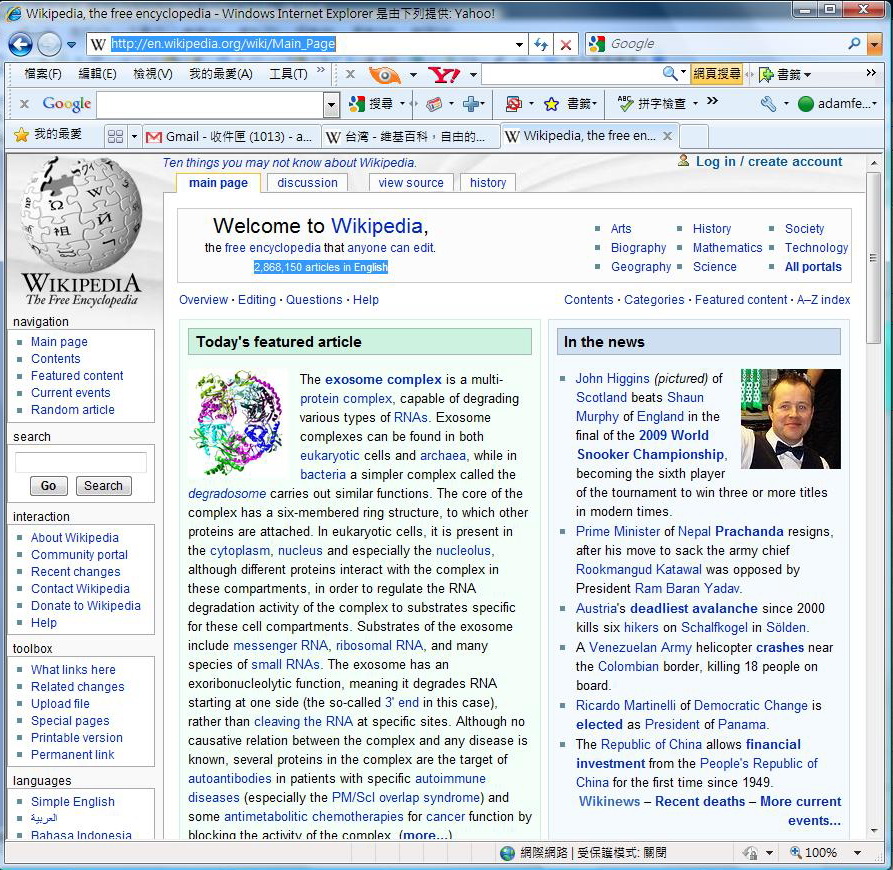Click the Quick Tabs grid icon
The height and width of the screenshot is (870, 893).
[115, 136]
